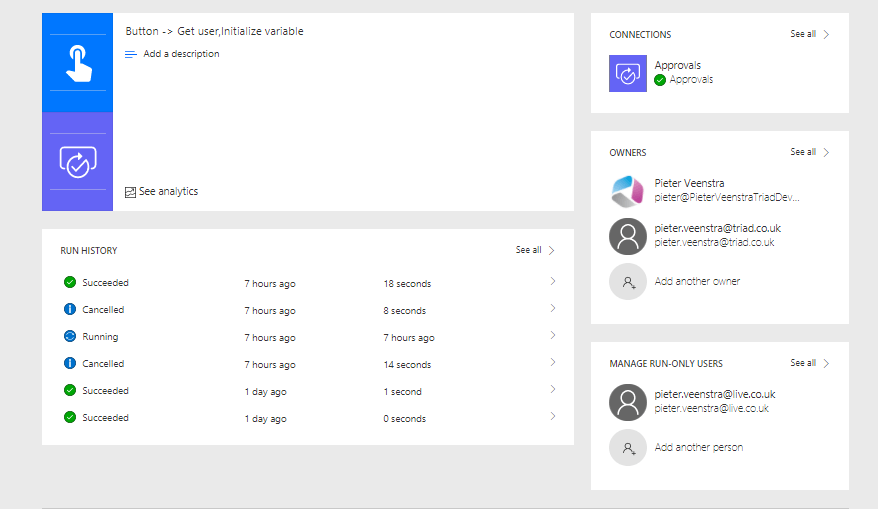Click the manual button trigger hand icon
878x509 pixels.
[x=78, y=63]
